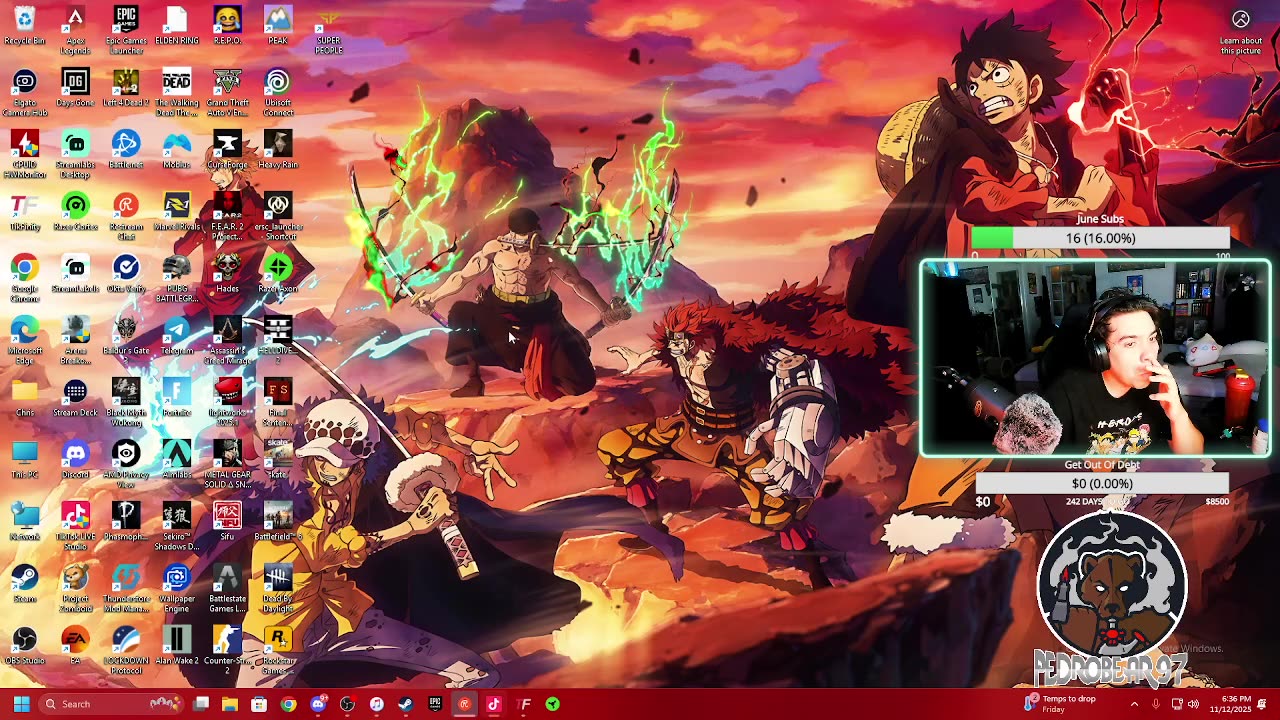1280x720 pixels.
Task: Select the Left 4 Dead 2 shortcut
Action: point(126,89)
